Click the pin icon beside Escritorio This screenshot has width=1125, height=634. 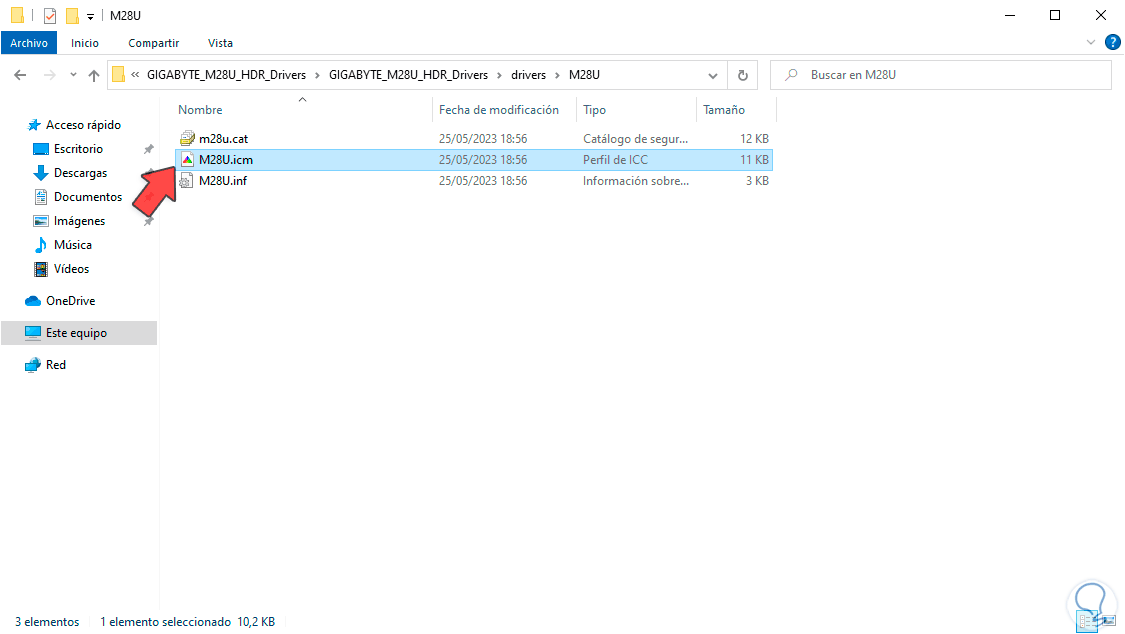click(x=148, y=149)
